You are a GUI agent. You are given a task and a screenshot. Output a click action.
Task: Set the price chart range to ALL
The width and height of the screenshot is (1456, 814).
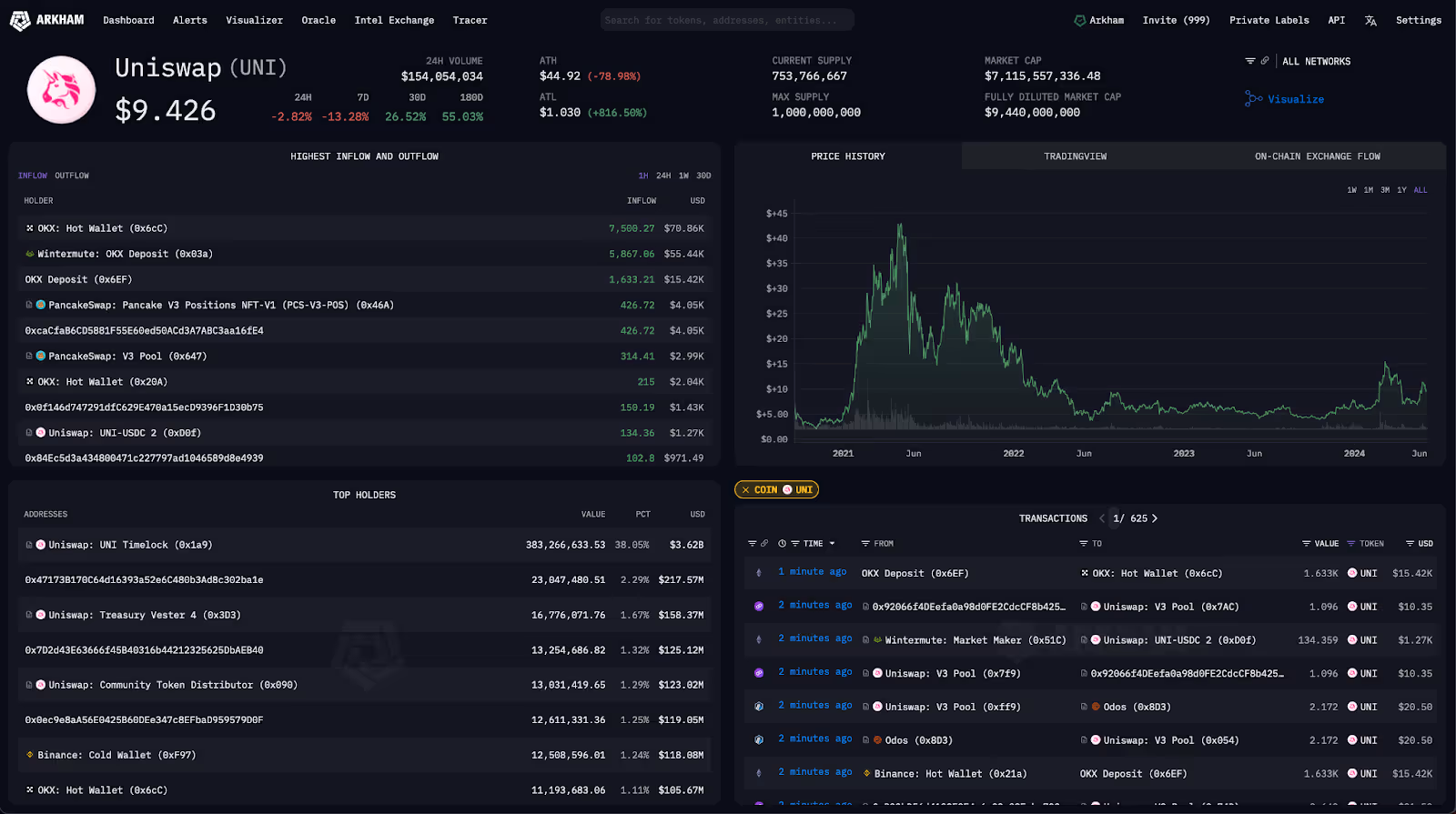(1421, 190)
